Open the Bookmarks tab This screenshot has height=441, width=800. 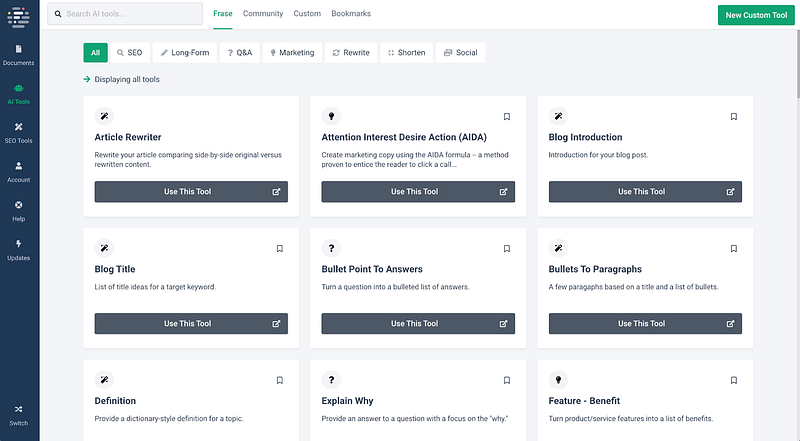point(351,14)
